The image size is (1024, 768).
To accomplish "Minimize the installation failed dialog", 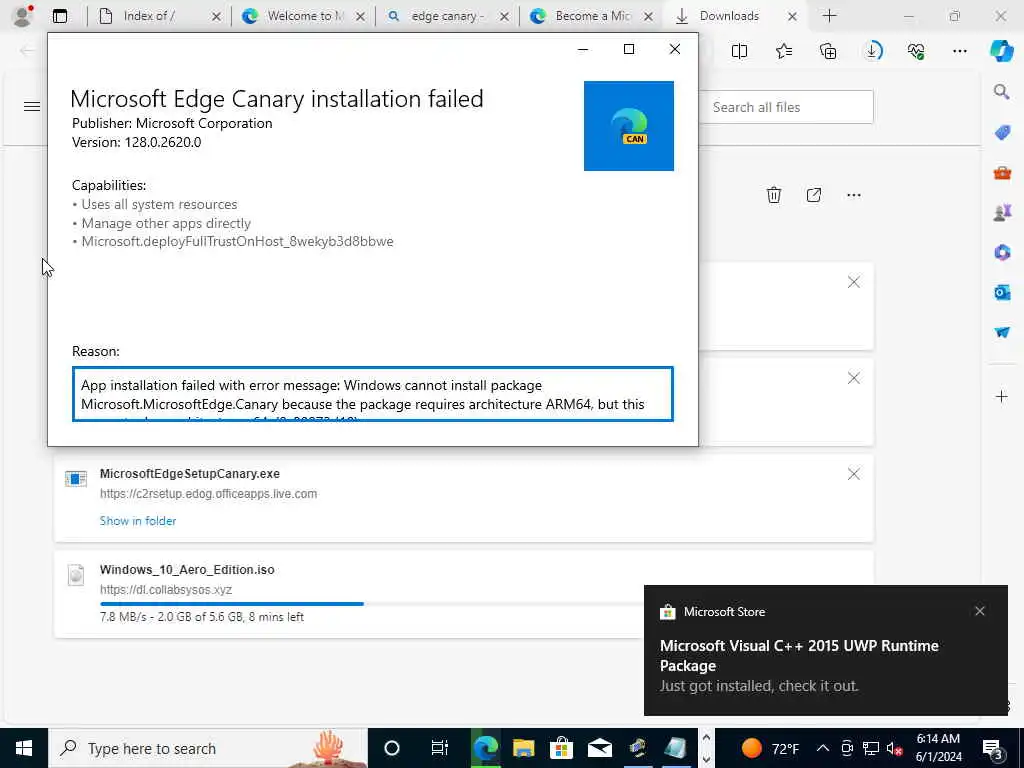I will pyautogui.click(x=583, y=49).
